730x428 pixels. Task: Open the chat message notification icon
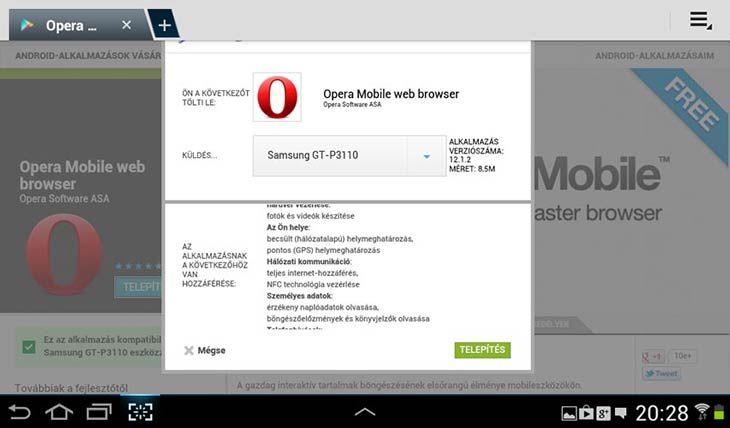[x=621, y=413]
